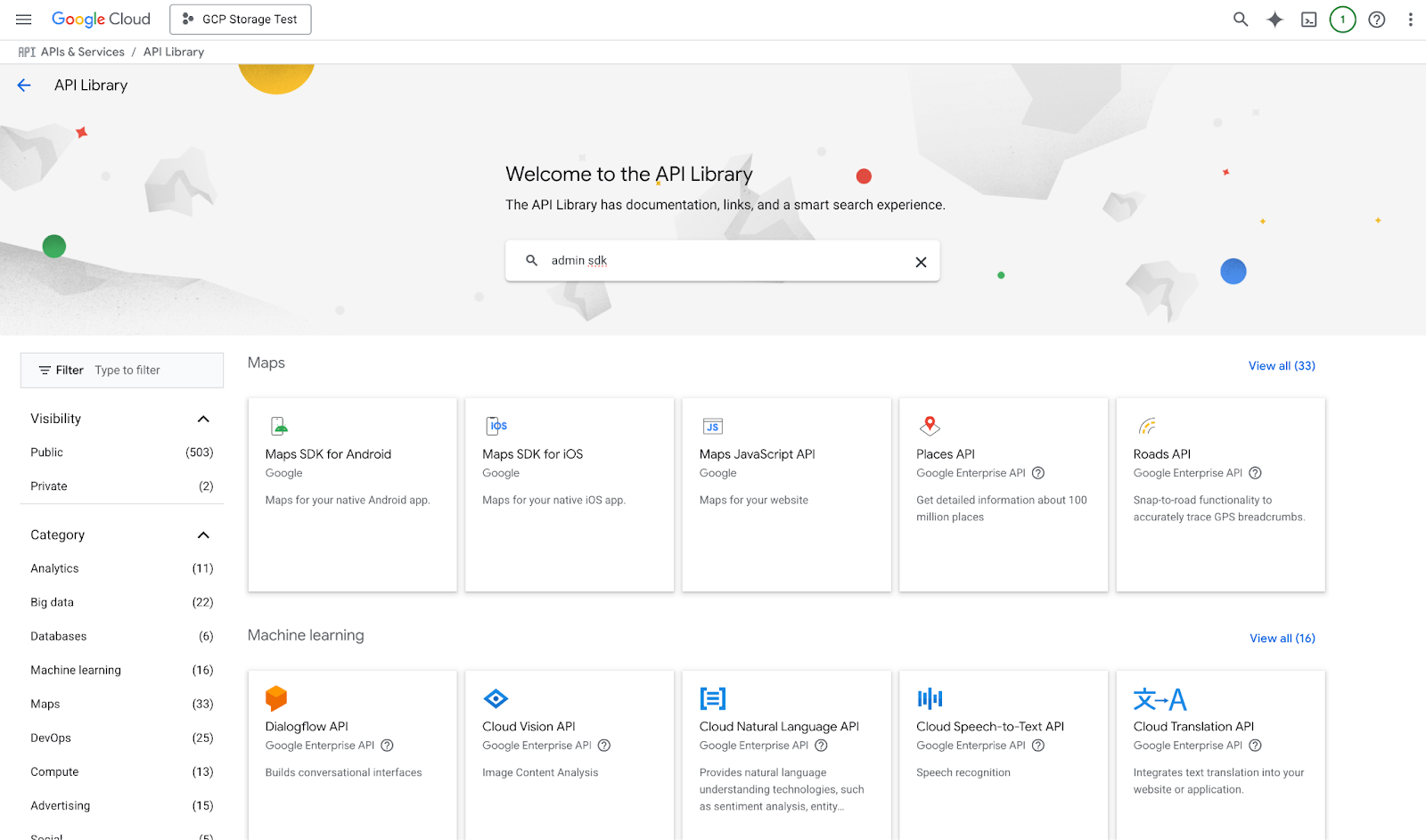This screenshot has height=840, width=1426.
Task: Click View all (33) Maps link
Action: point(1281,366)
